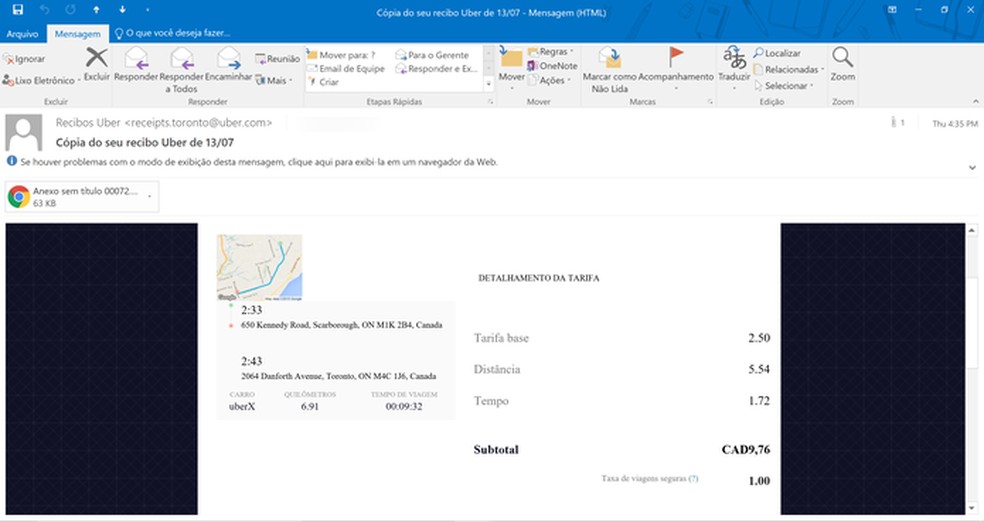Image resolution: width=984 pixels, height=522 pixels.
Task: Flag the message with the Acompanhamento flag
Action: tap(676, 68)
